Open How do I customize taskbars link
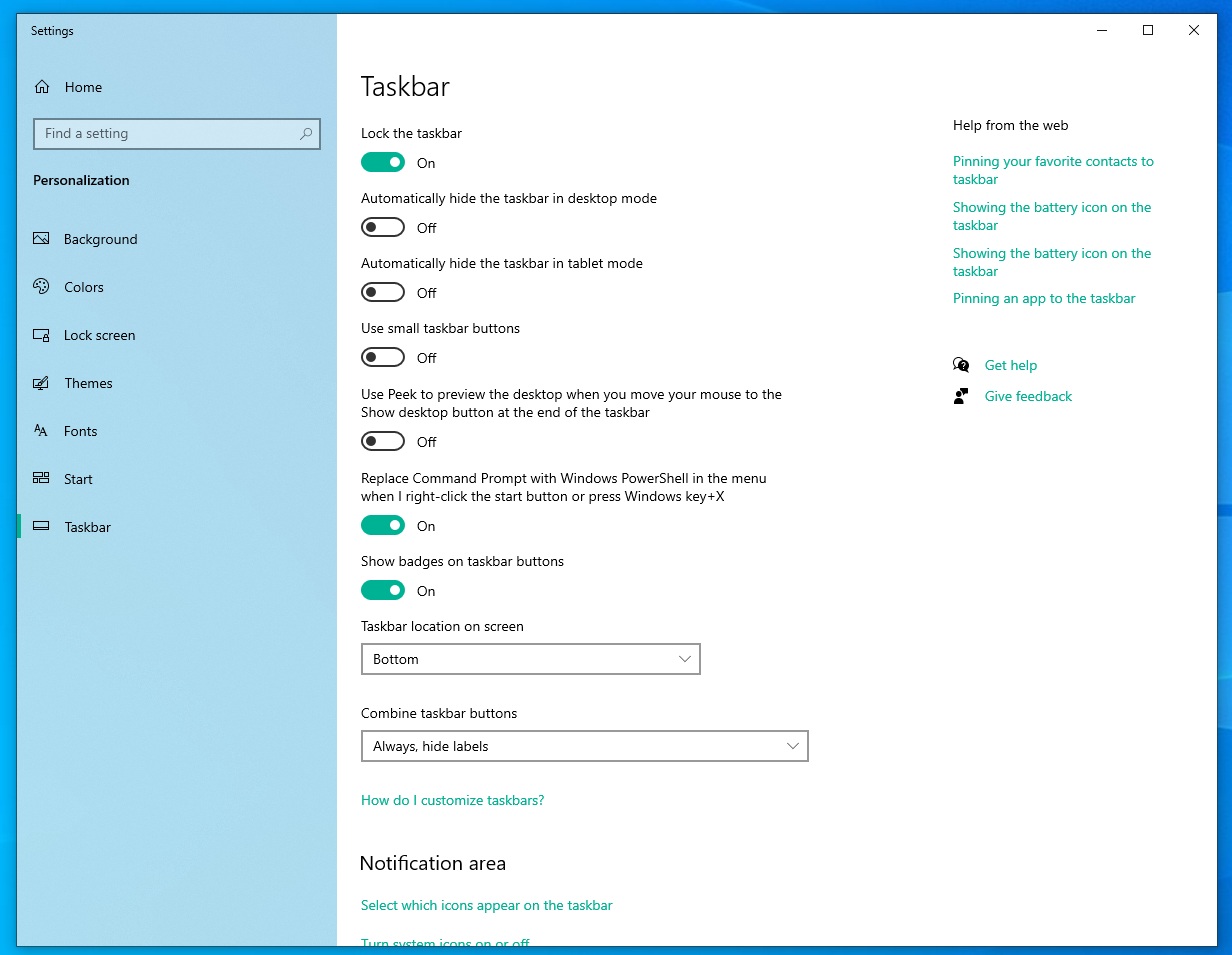Viewport: 1232px width, 955px height. coord(452,800)
